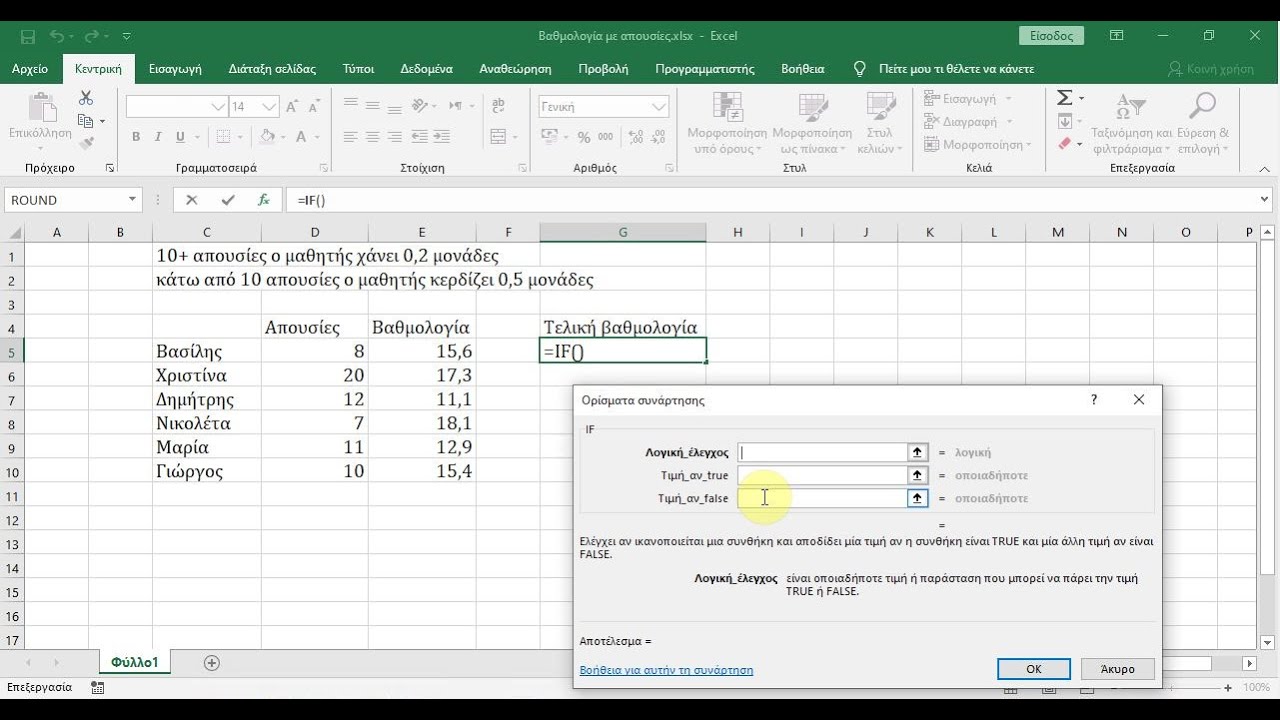Toggle middle vertical alignment
This screenshot has width=1280, height=720.
[372, 105]
